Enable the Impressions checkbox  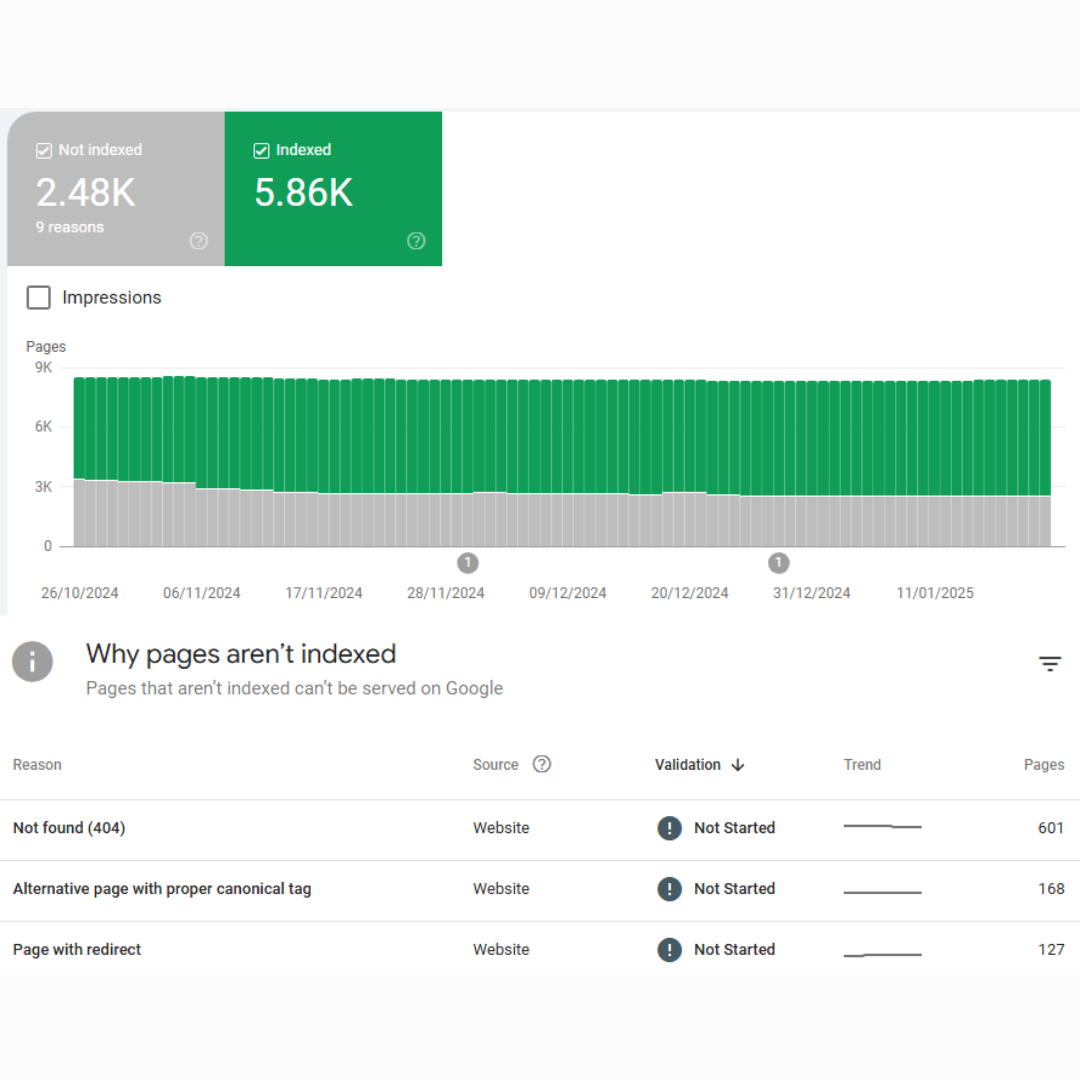coord(39,298)
